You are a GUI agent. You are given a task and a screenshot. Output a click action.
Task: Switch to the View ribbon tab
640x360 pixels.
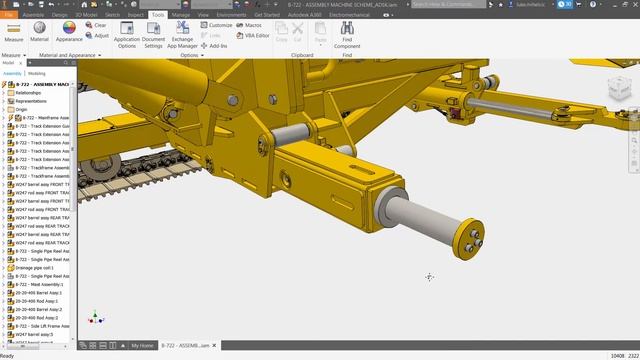(203, 15)
